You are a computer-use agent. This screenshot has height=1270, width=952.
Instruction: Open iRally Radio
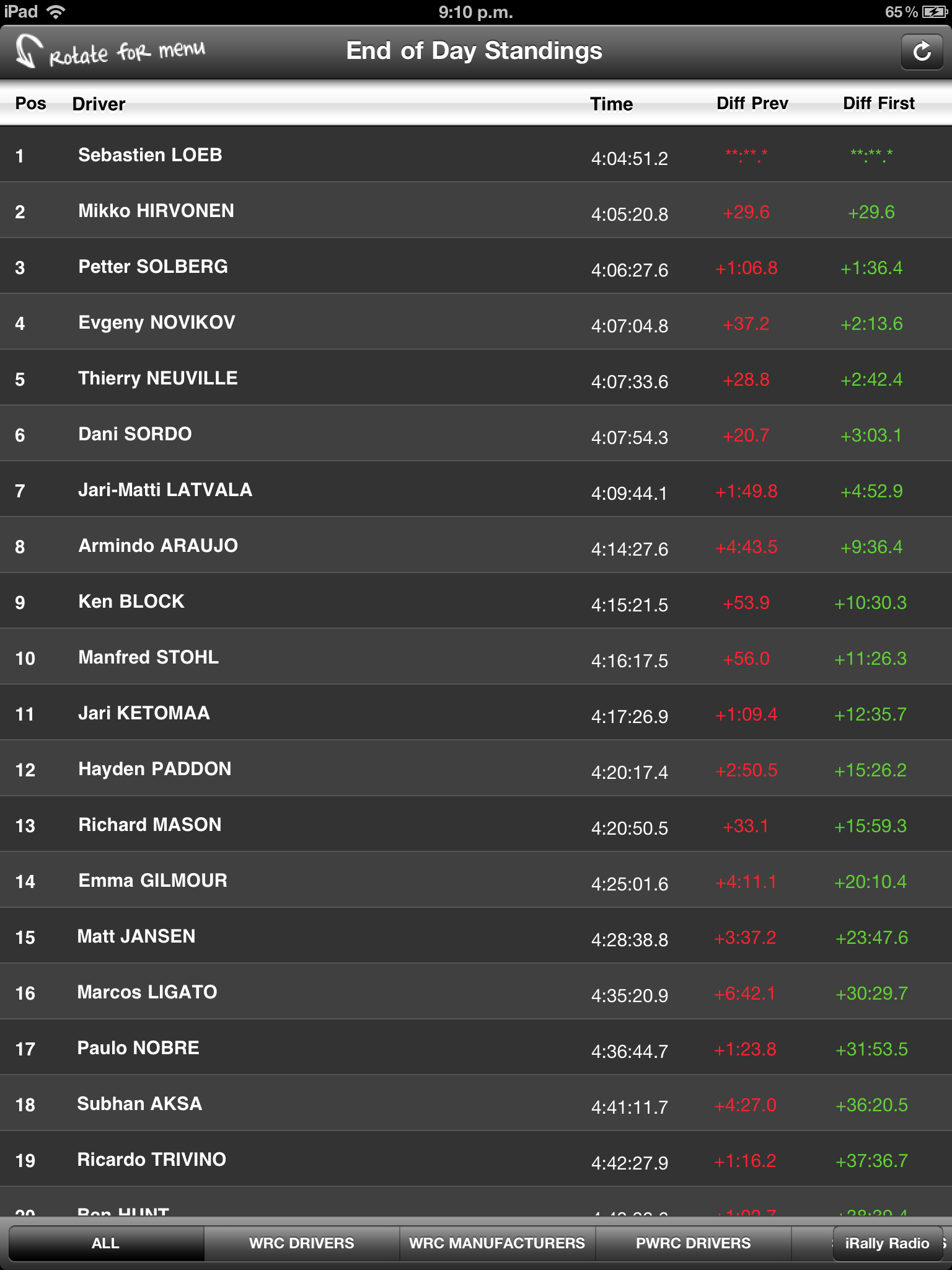pos(887,1243)
